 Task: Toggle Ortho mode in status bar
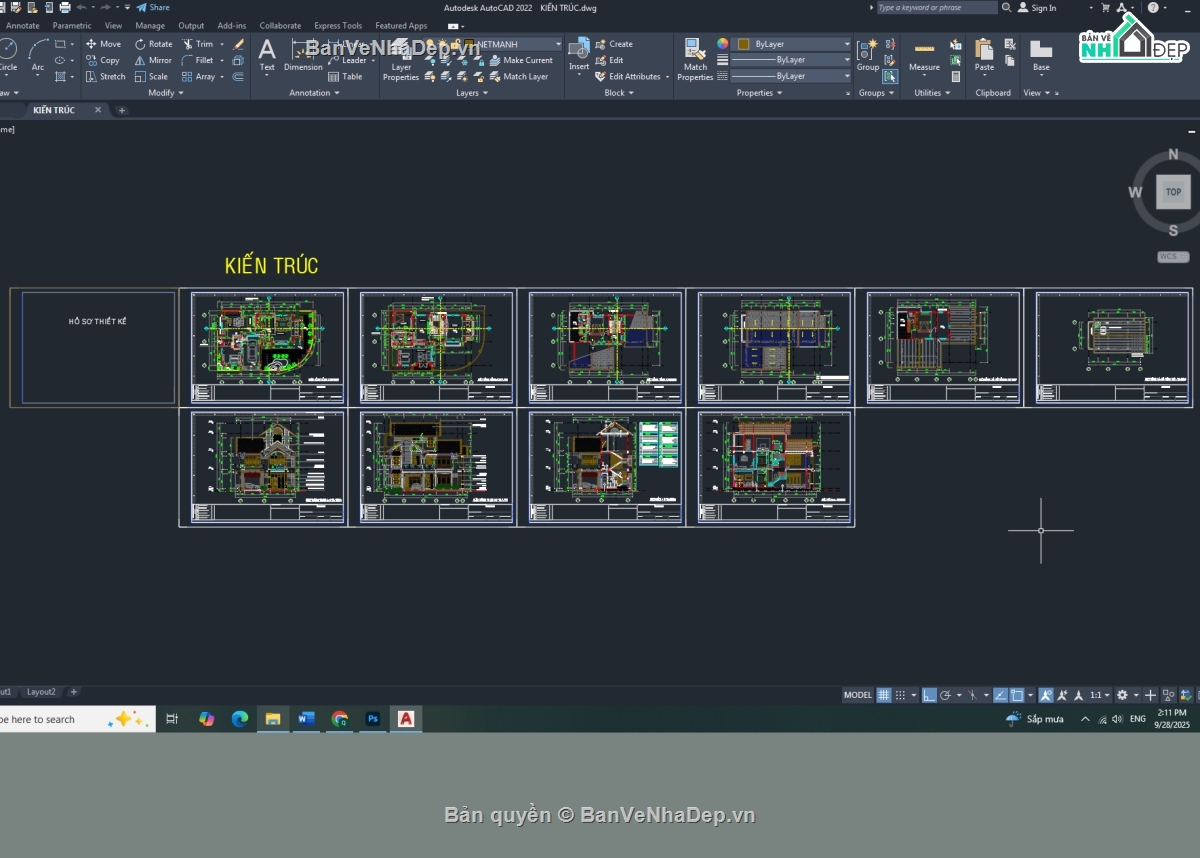[x=929, y=695]
